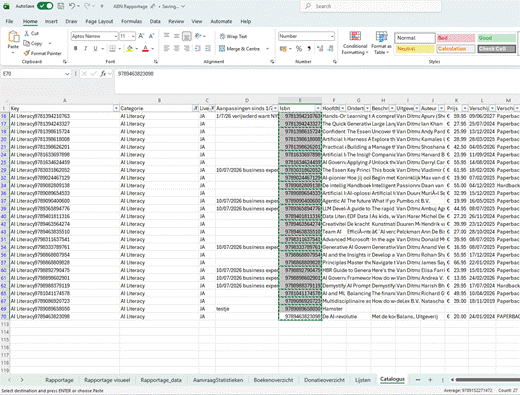Toggle Merge & Centre
Viewport: 520px width, 395px height.
point(240,49)
